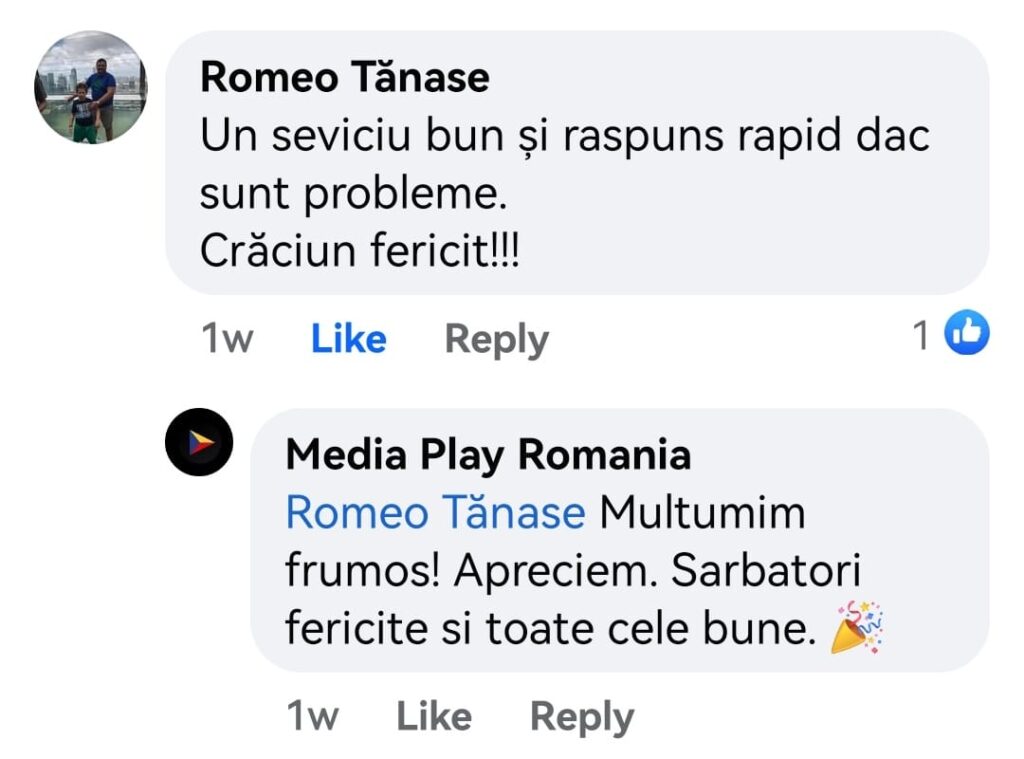This screenshot has width=1024, height=759.
Task: Click the word 'Sarbatori' in the reply
Action: click(x=766, y=571)
